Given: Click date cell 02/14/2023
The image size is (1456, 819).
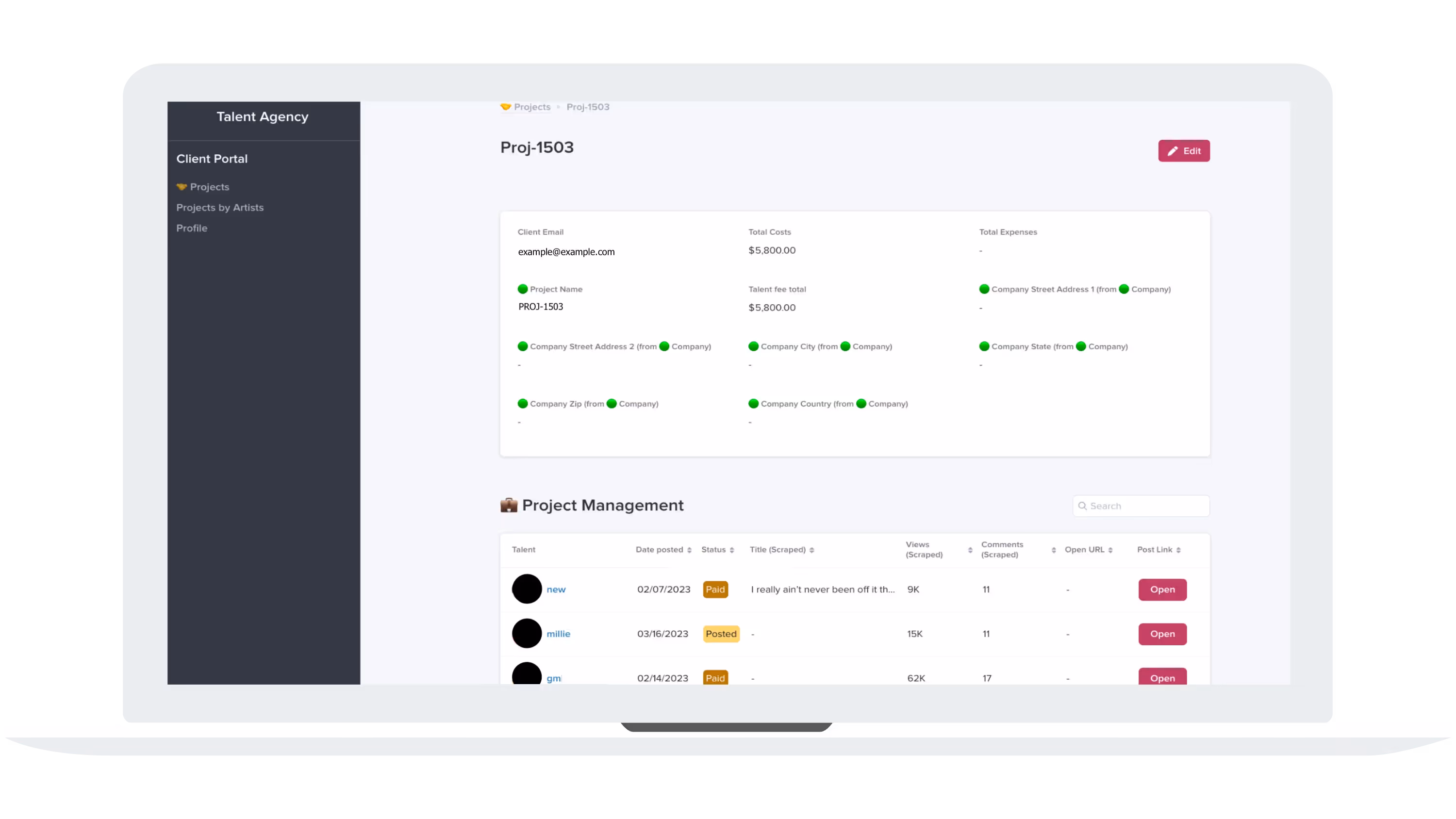Looking at the screenshot, I should (x=662, y=678).
